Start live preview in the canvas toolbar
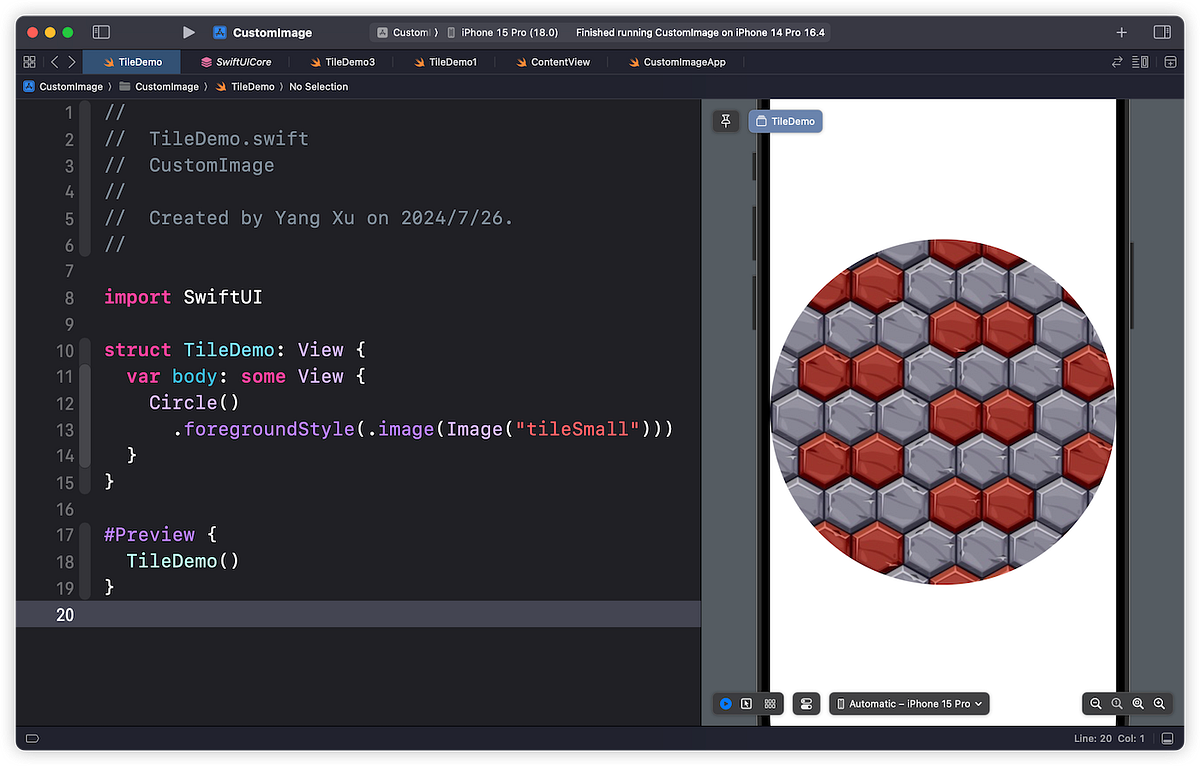1200x766 pixels. tap(724, 703)
